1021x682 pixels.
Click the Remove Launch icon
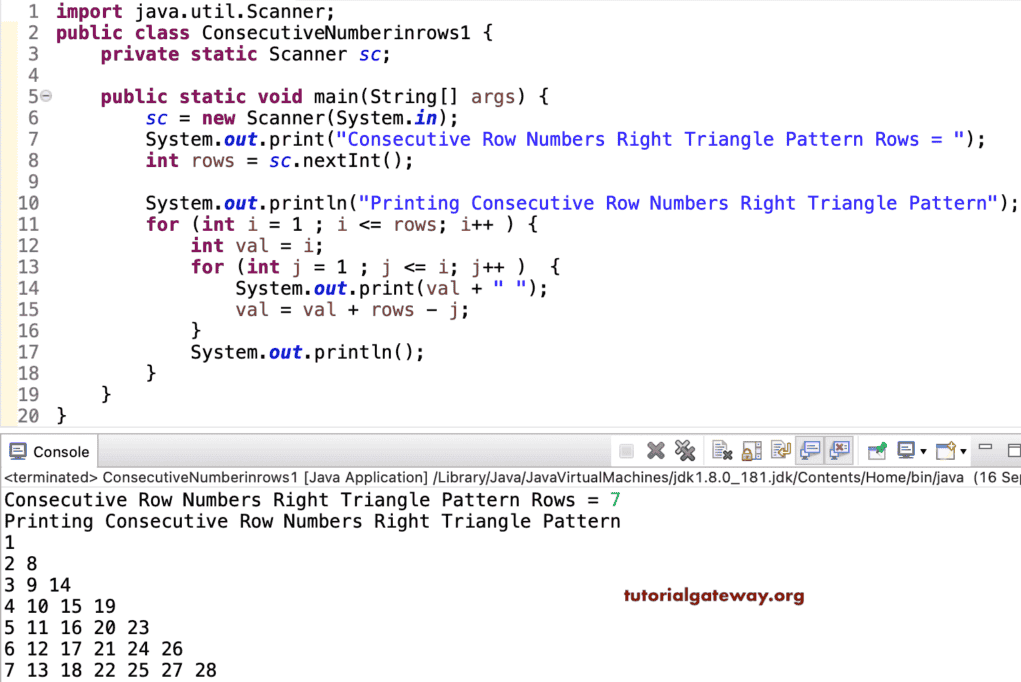(656, 450)
